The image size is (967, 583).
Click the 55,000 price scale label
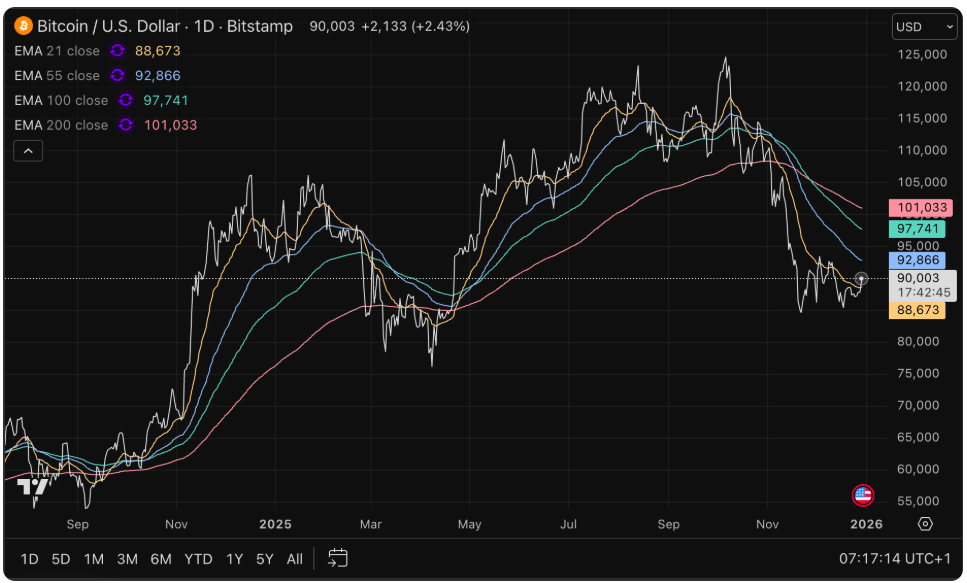tap(918, 501)
